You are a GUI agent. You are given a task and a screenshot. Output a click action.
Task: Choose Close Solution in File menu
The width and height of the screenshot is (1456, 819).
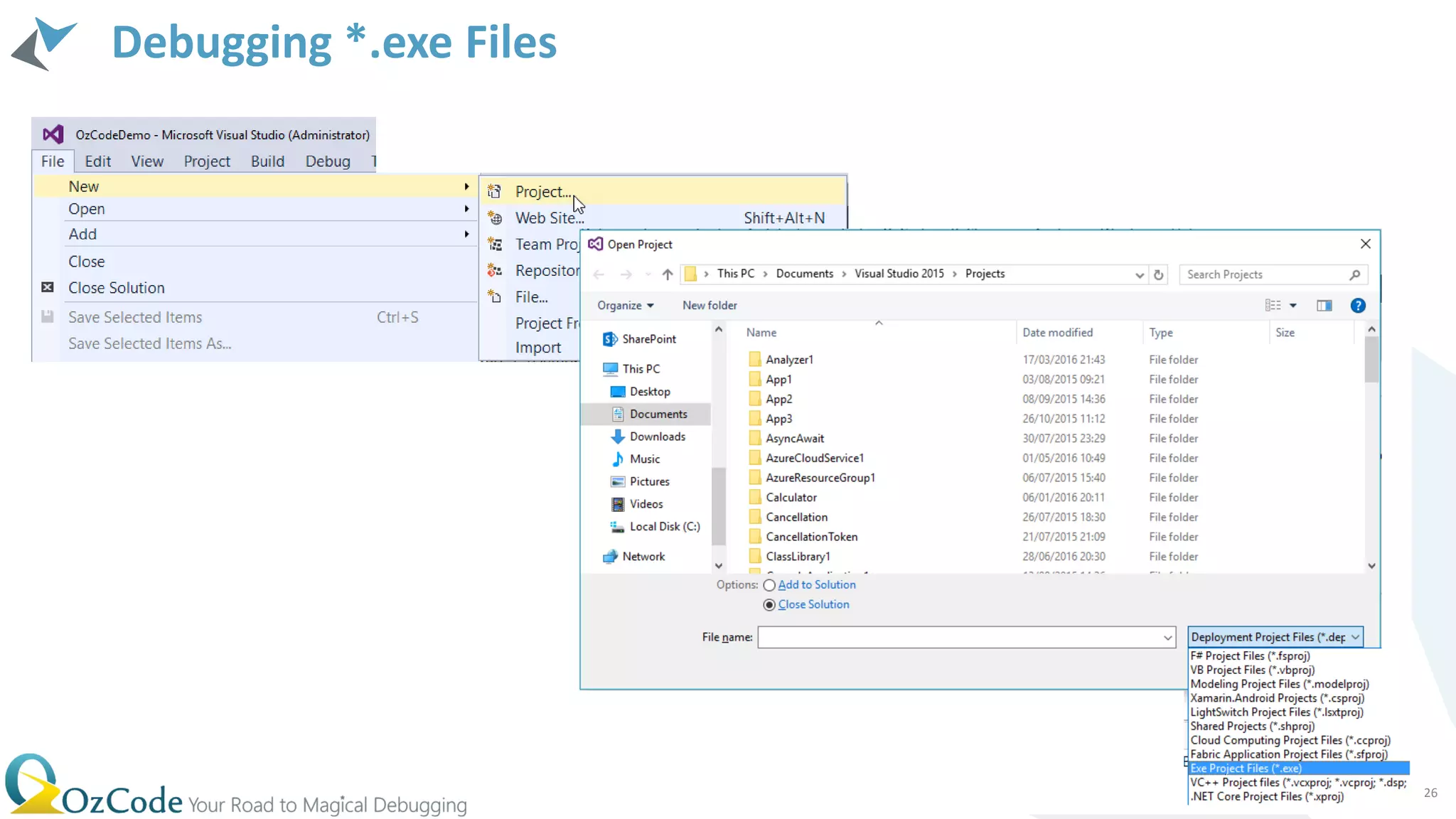[117, 288]
